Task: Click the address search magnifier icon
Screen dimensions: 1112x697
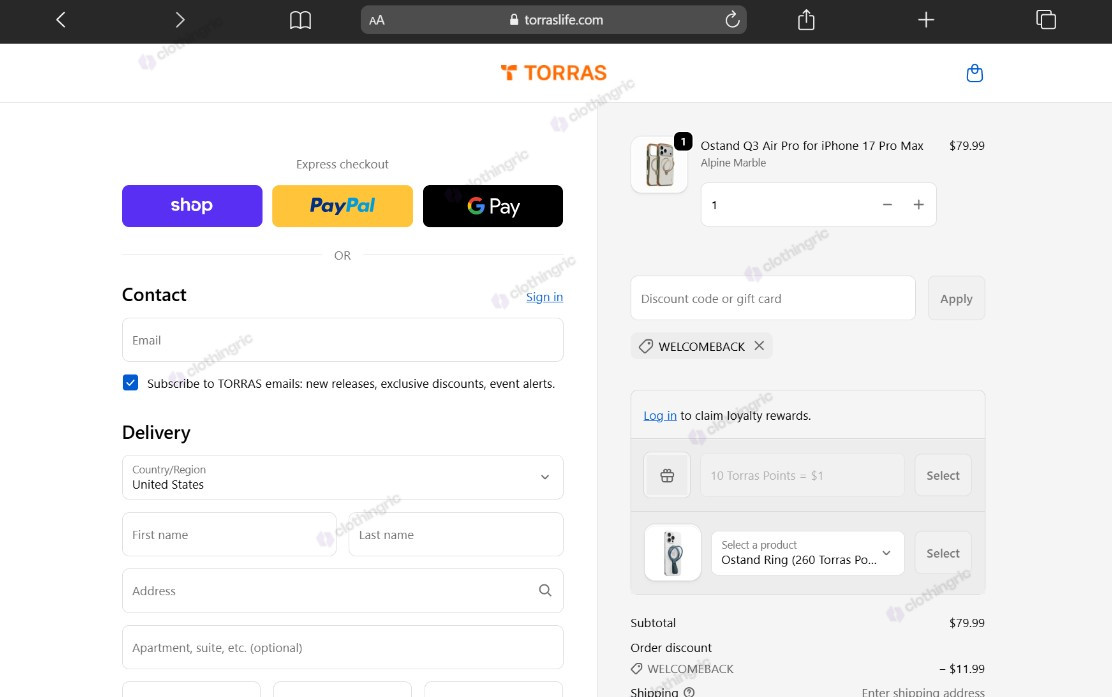Action: click(x=545, y=590)
